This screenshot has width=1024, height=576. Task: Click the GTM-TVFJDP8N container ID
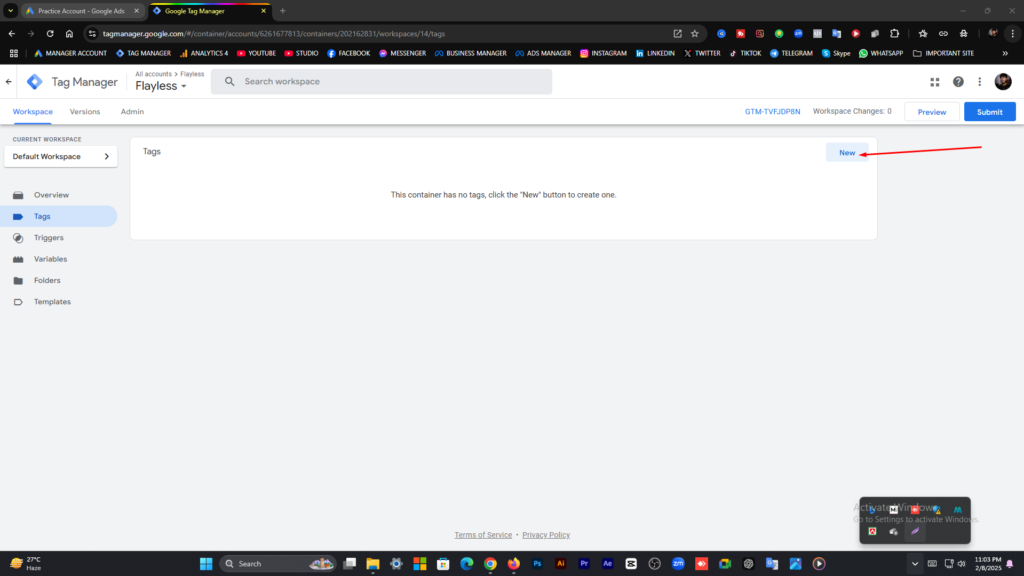[773, 112]
